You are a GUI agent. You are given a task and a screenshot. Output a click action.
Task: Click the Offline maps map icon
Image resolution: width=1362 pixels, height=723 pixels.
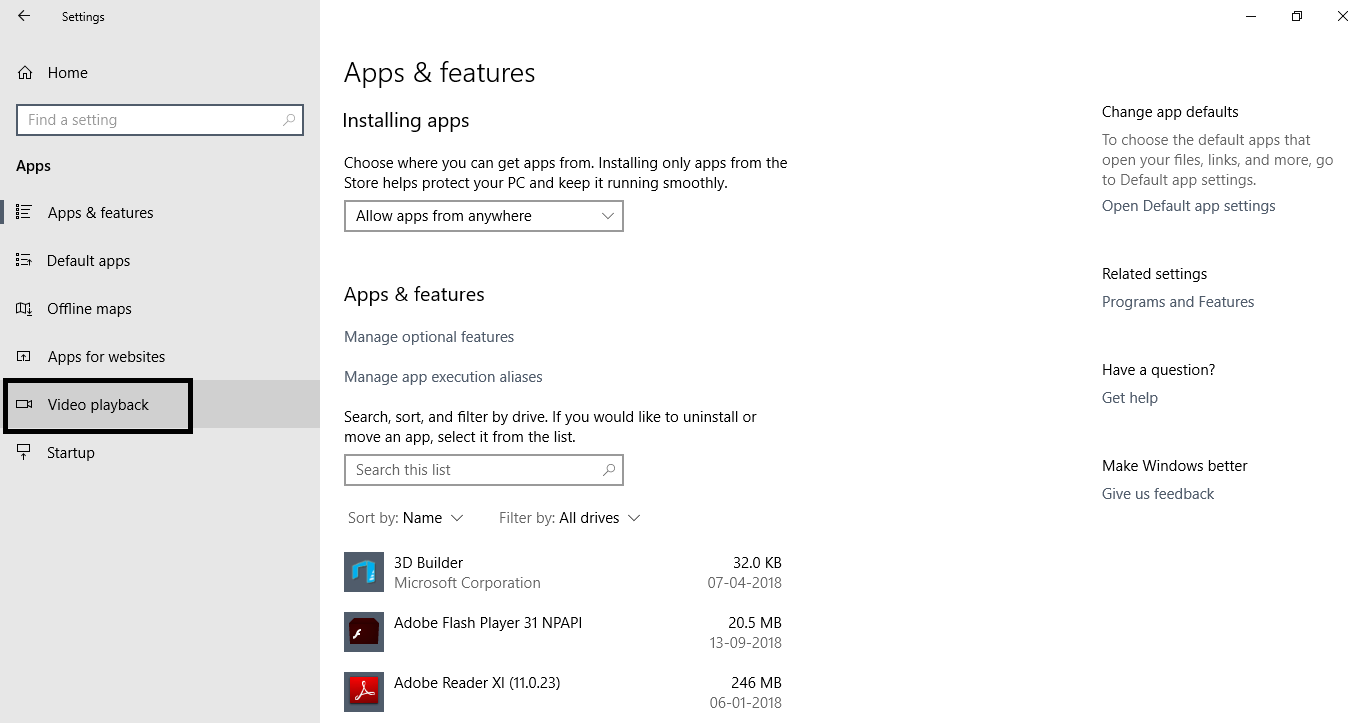pos(24,308)
